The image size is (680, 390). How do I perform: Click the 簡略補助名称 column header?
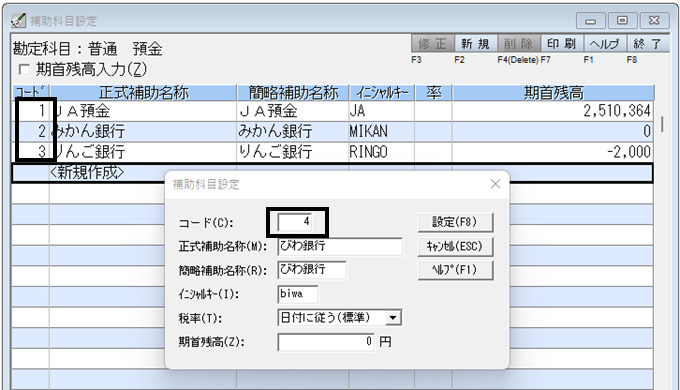pyautogui.click(x=293, y=93)
